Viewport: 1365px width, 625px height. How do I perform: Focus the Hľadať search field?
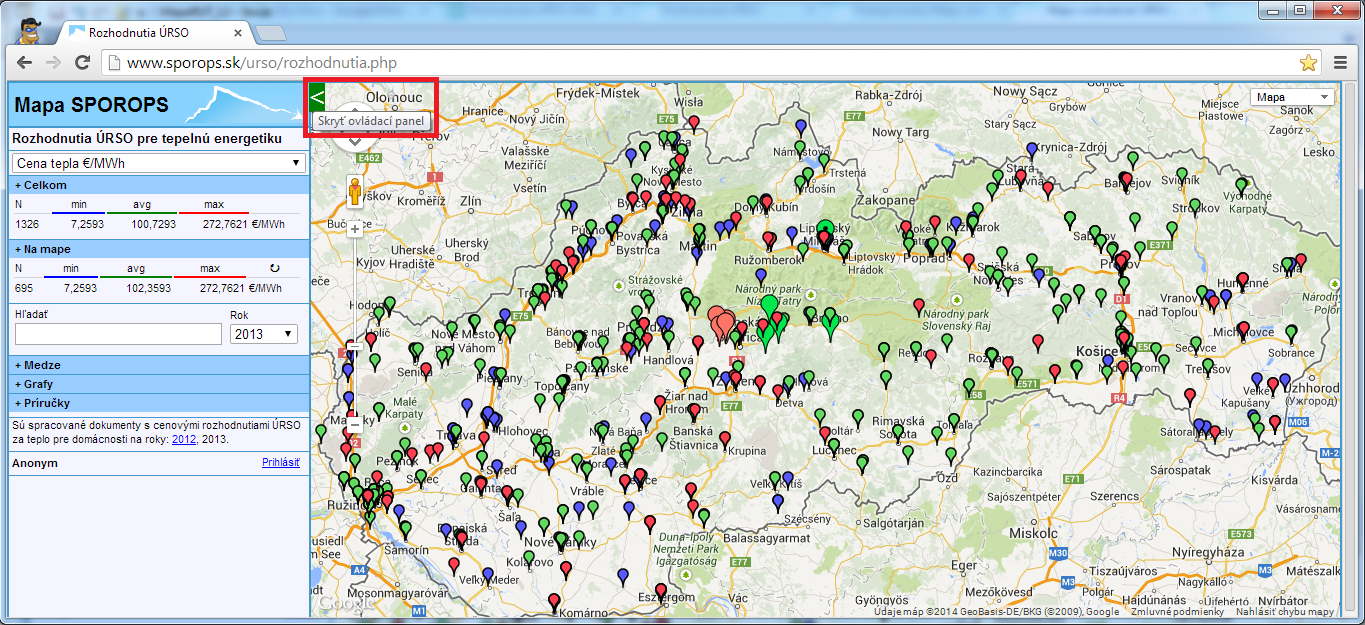118,334
